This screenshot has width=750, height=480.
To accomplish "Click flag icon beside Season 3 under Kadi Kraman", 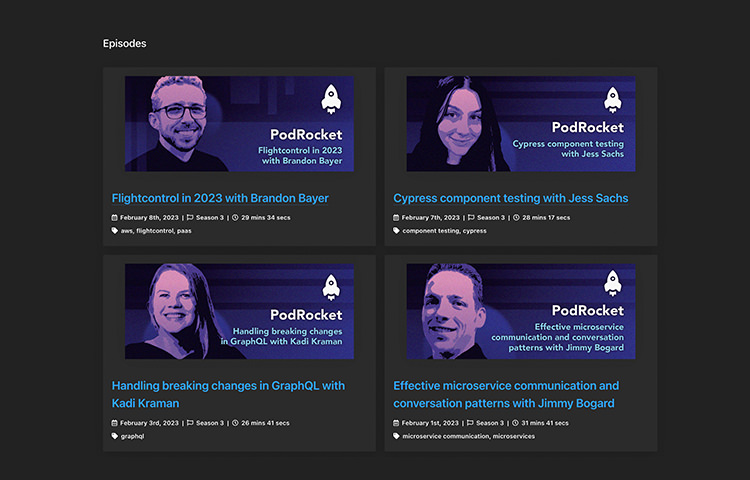I will pyautogui.click(x=190, y=423).
